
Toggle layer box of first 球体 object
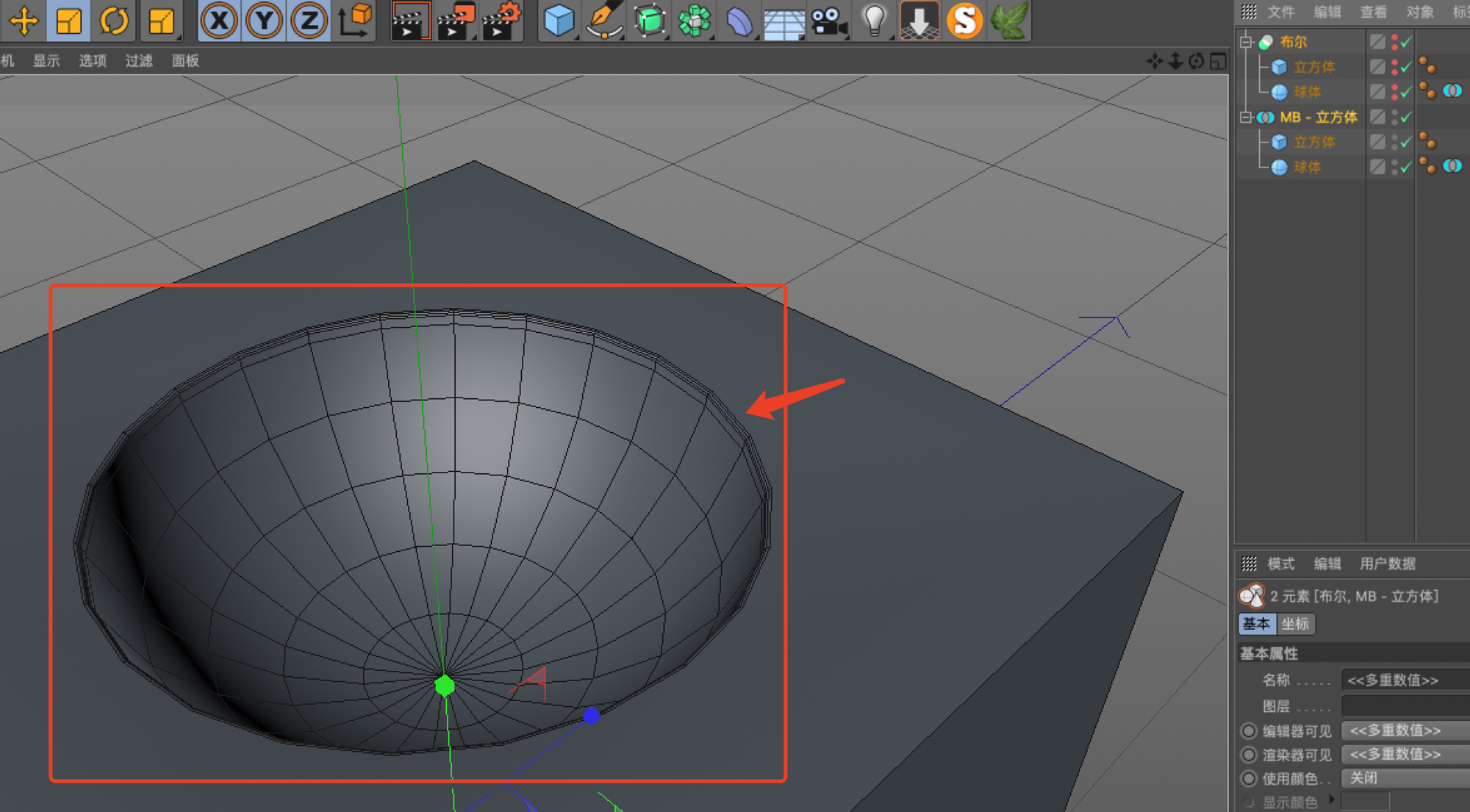click(x=1377, y=92)
